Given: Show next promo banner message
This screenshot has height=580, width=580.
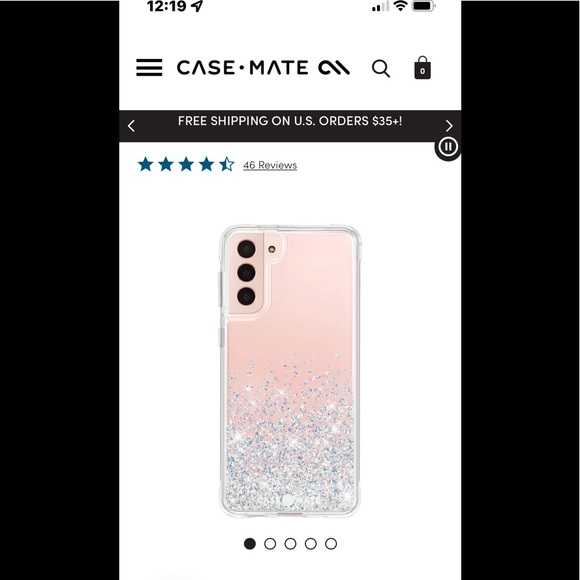Looking at the screenshot, I should coord(449,126).
